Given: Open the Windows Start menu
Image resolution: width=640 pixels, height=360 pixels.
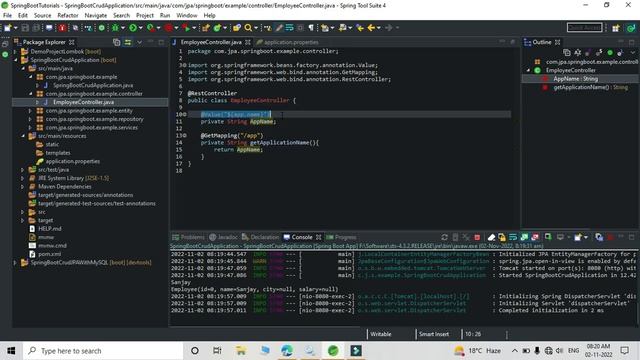Looking at the screenshot, I should (11, 351).
